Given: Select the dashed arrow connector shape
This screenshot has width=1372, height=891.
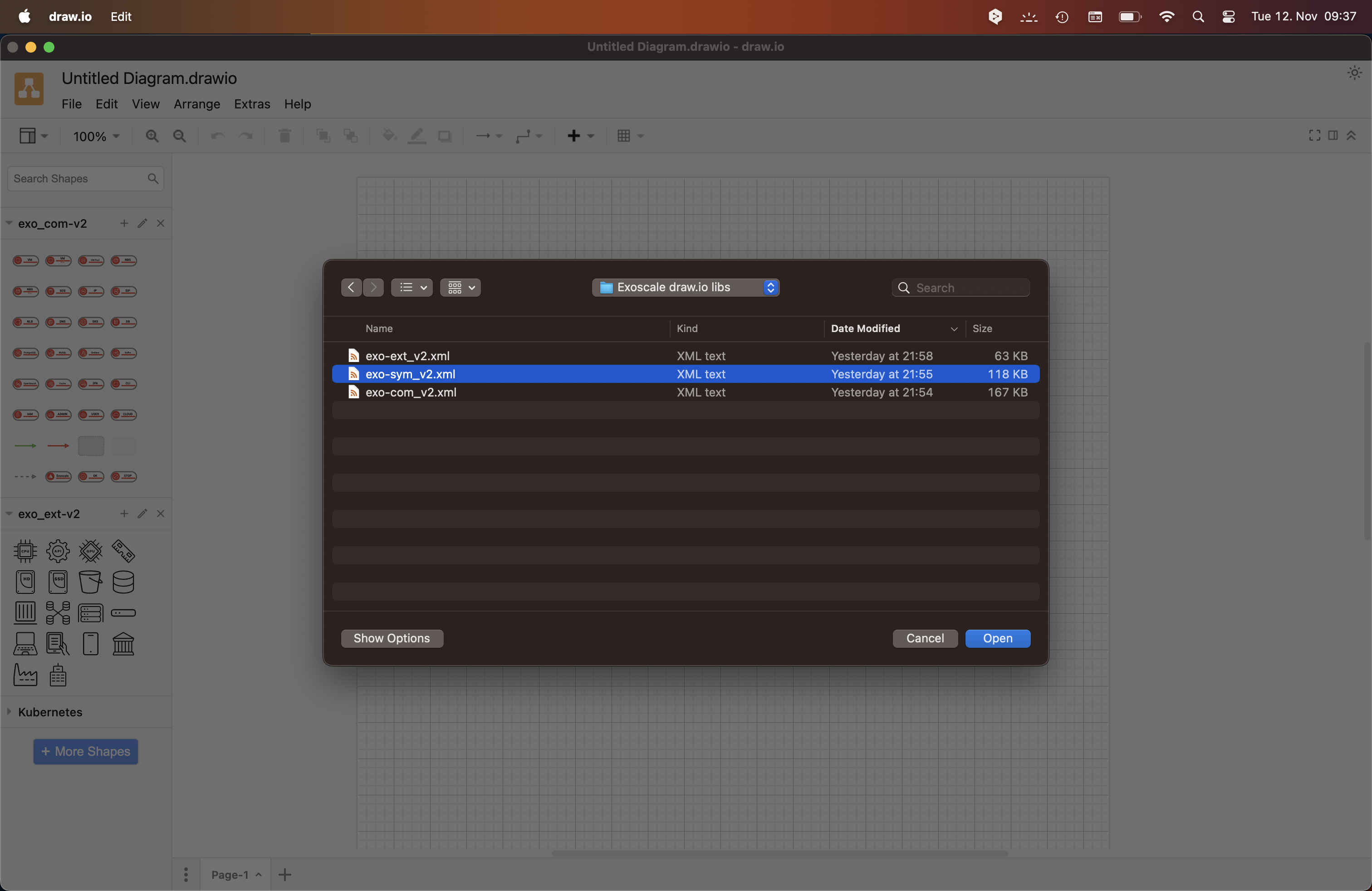Looking at the screenshot, I should pos(25,477).
